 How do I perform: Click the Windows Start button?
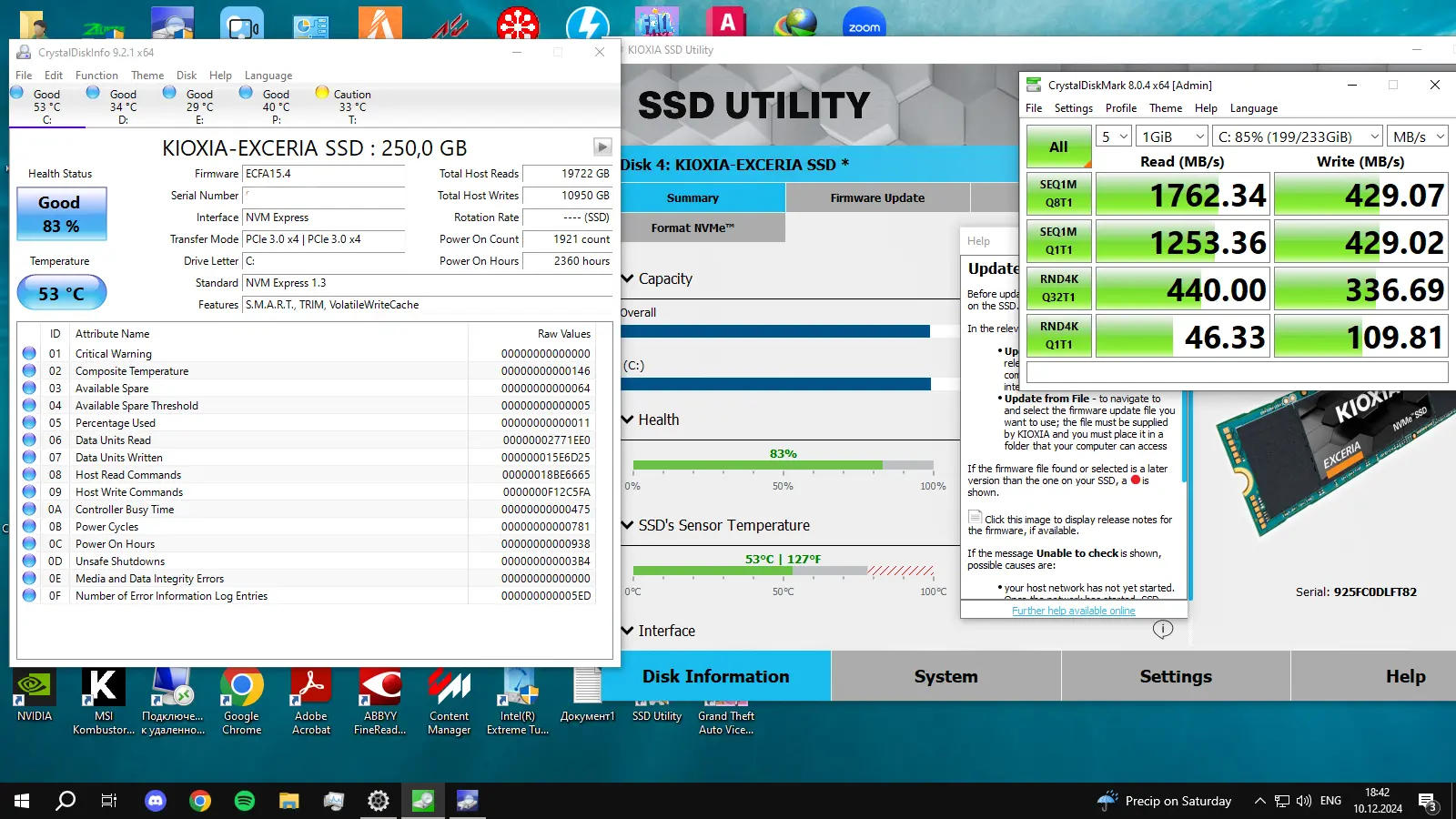point(22,801)
